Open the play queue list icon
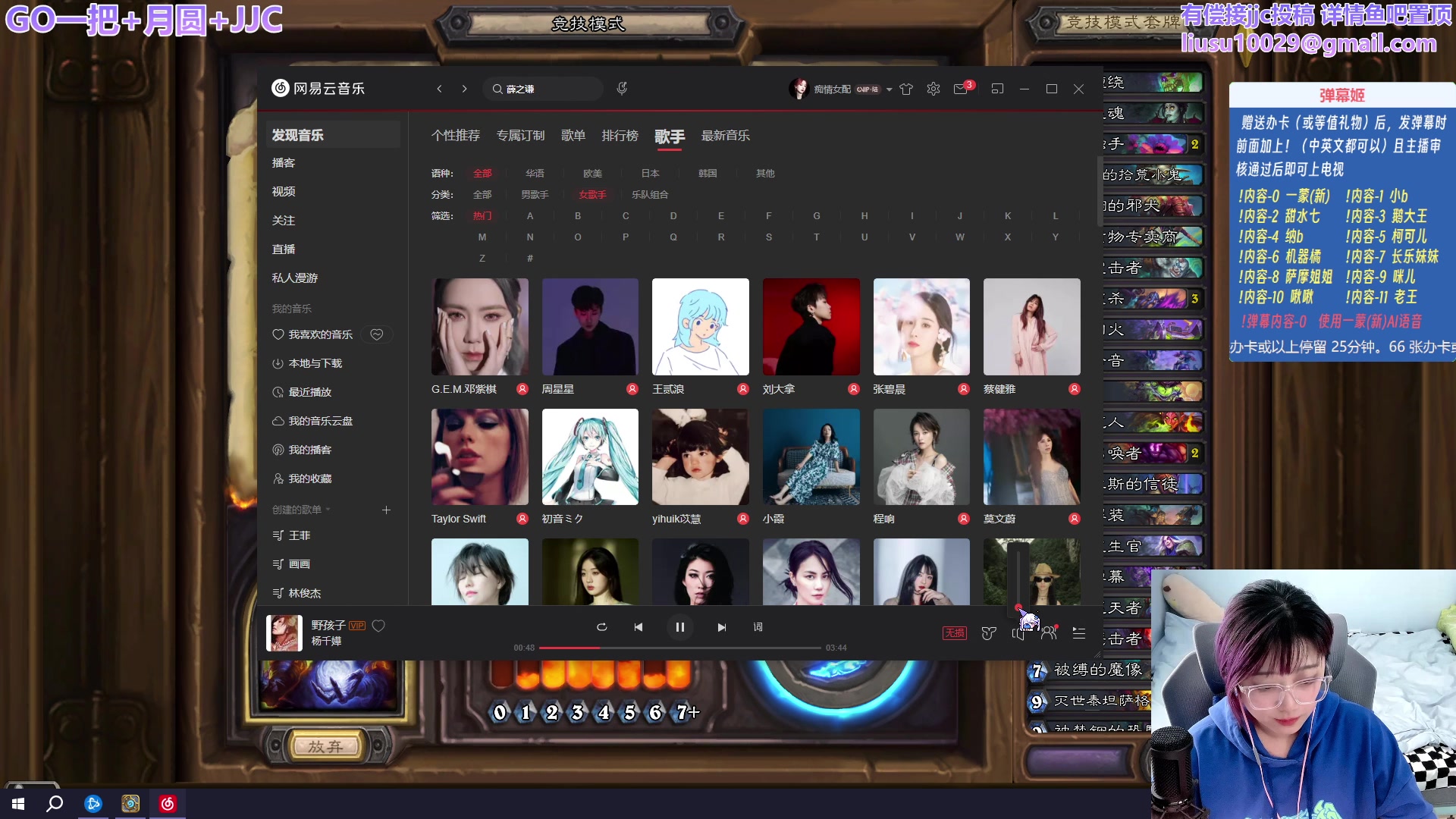This screenshot has width=1456, height=819. click(1078, 633)
